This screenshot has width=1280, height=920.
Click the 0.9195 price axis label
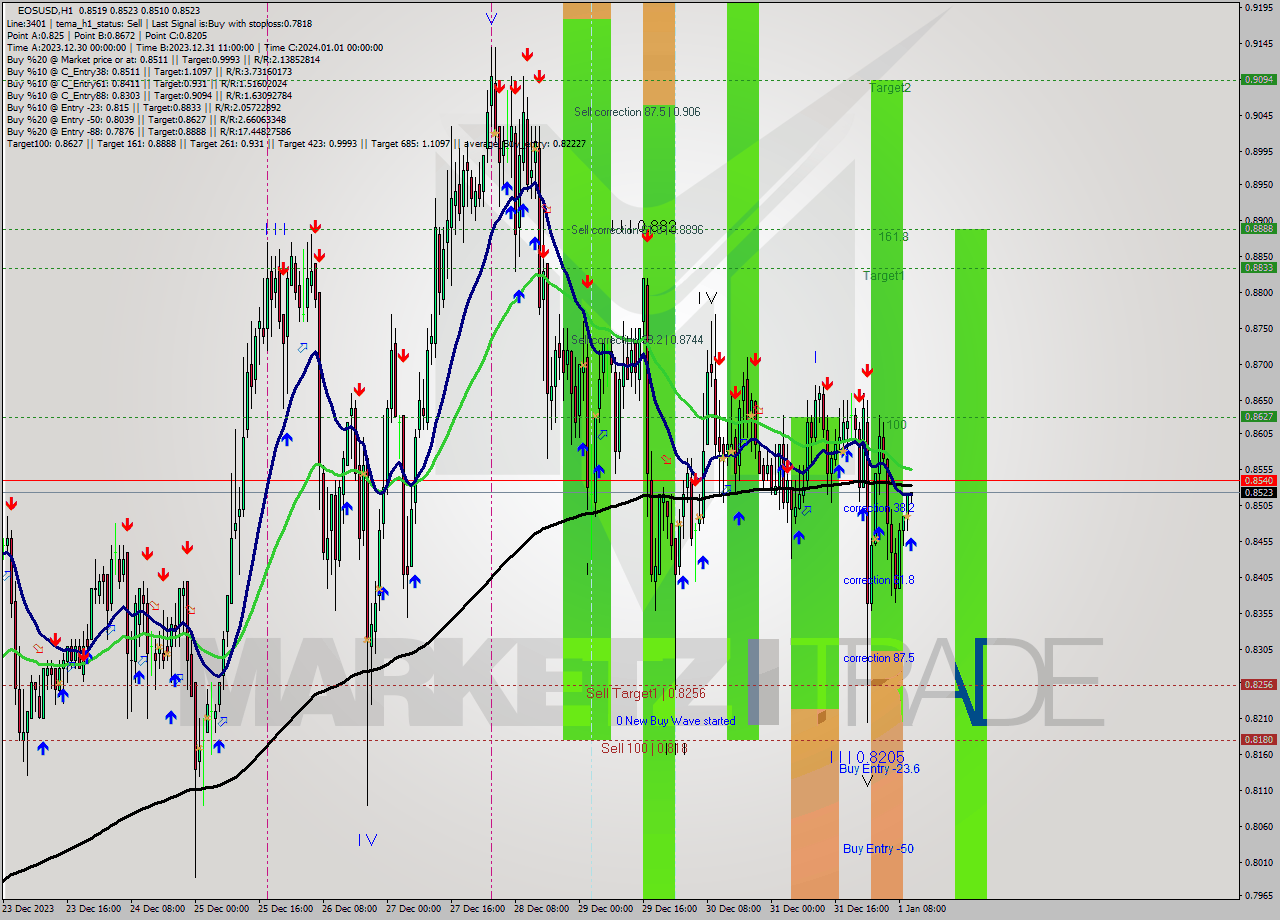[1258, 8]
